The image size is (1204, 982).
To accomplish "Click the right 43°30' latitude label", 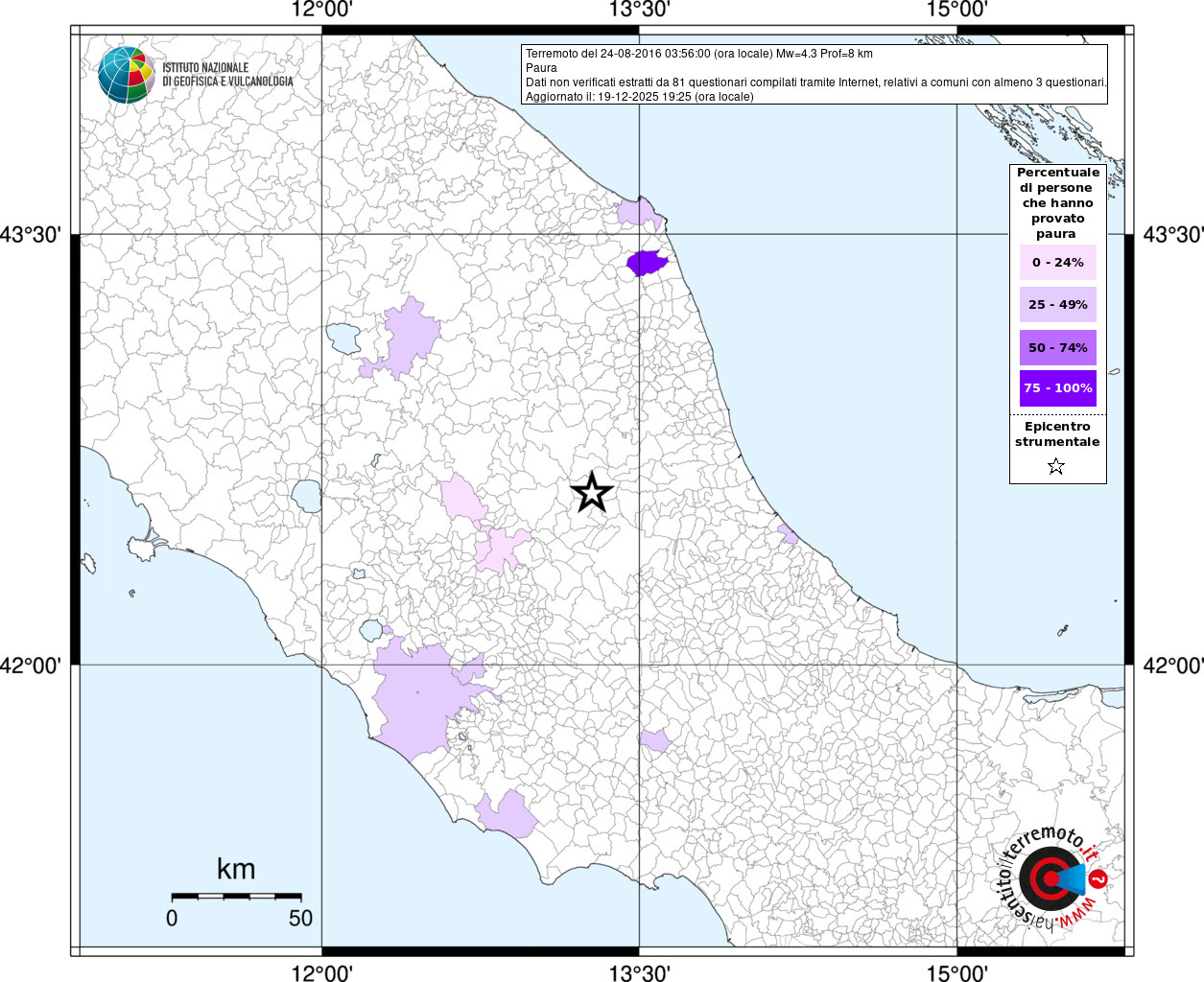I will tap(1172, 235).
